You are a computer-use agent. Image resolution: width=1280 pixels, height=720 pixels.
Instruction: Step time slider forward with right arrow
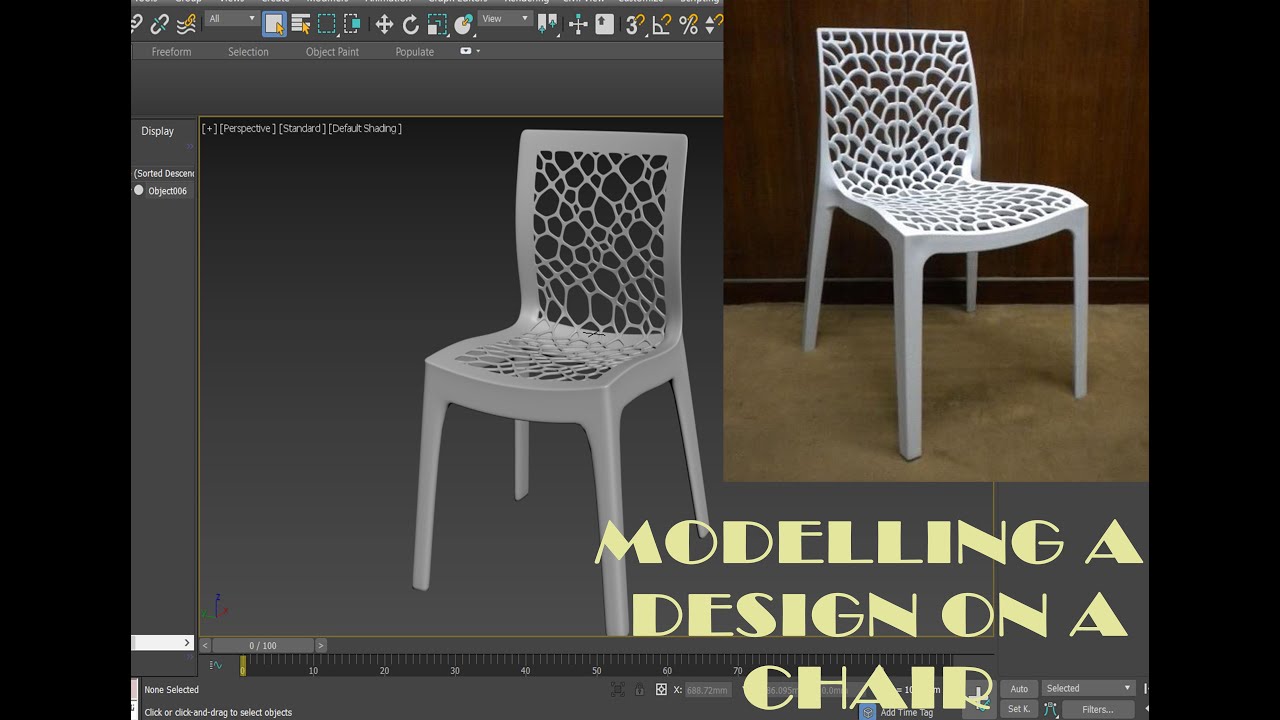click(321, 646)
